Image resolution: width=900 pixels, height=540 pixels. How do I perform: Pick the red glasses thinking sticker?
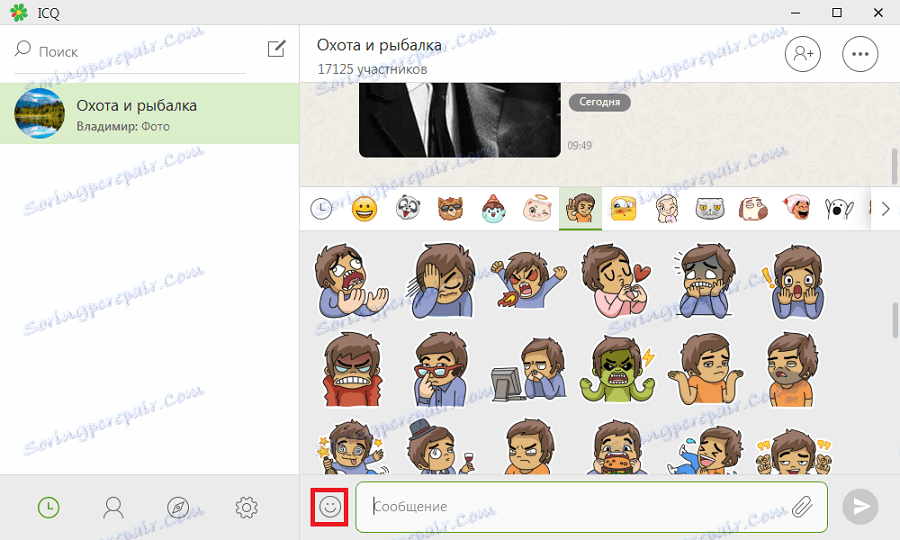pos(440,369)
